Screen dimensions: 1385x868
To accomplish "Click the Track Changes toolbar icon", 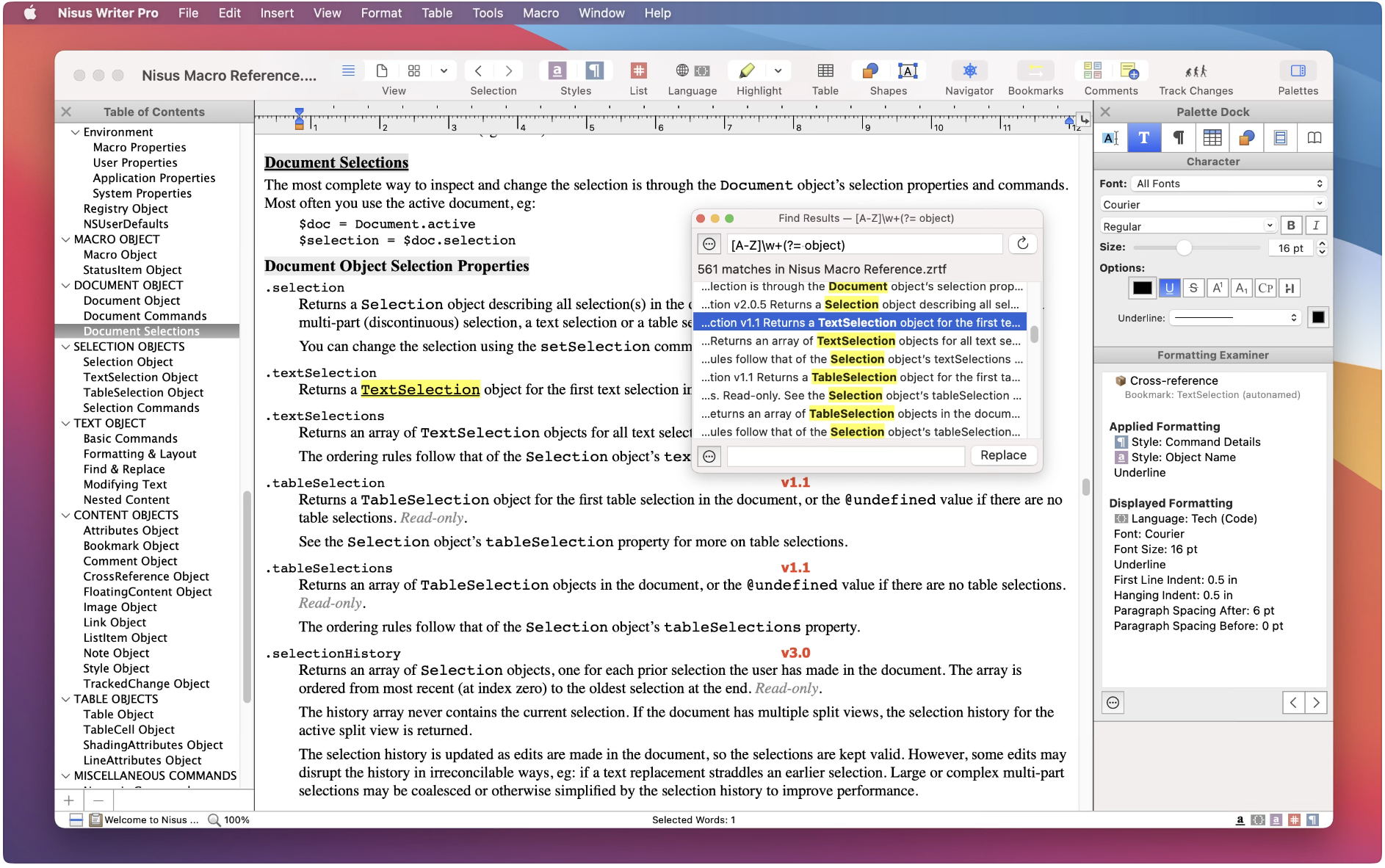I will click(x=1195, y=71).
